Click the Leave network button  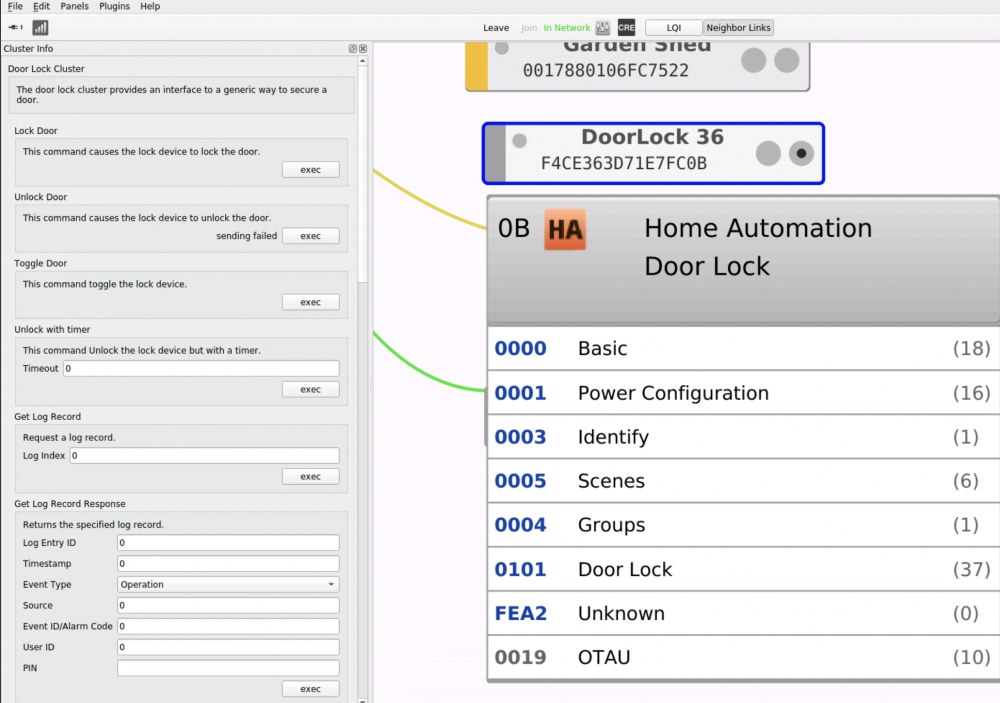[x=496, y=28]
